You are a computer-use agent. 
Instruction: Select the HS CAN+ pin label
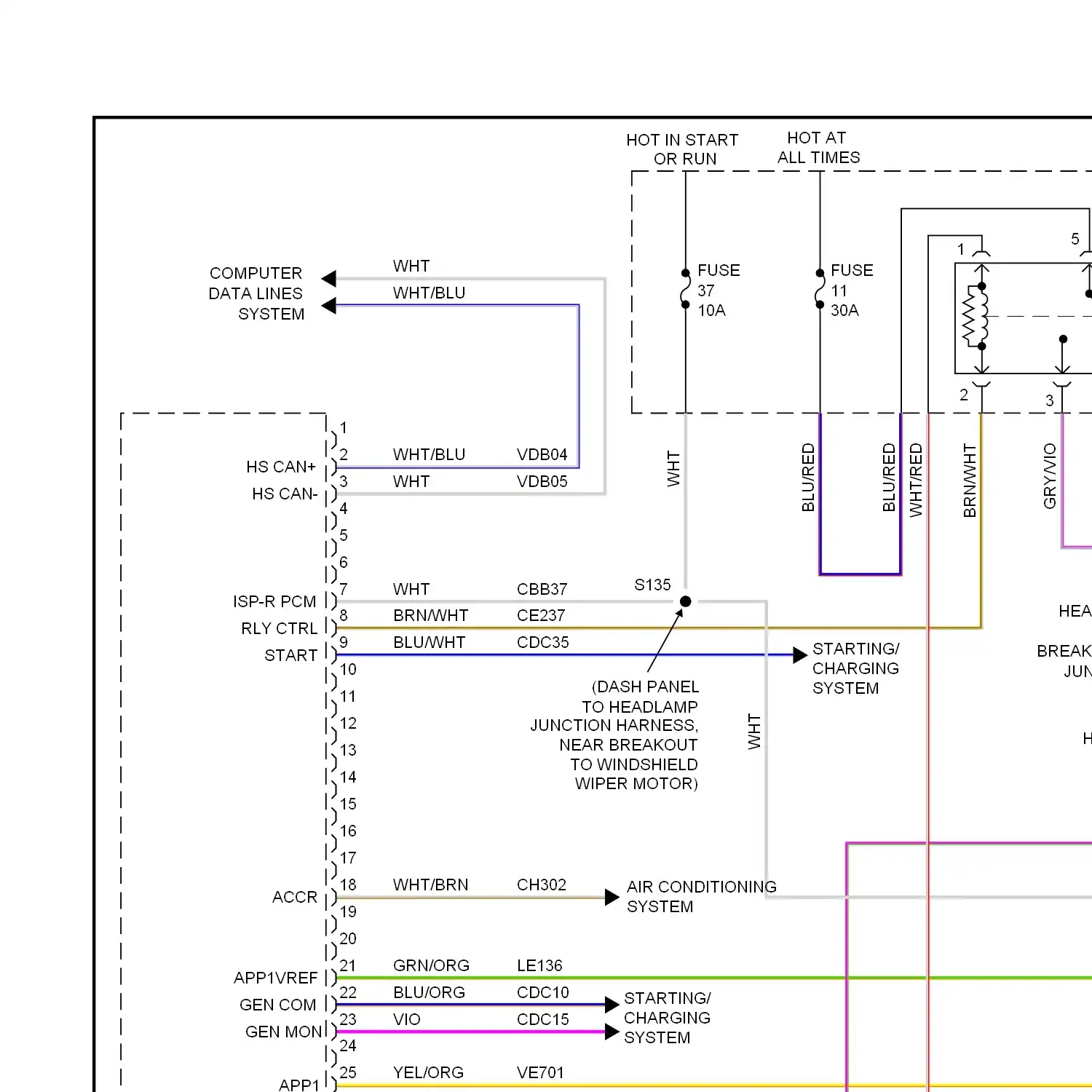click(280, 467)
